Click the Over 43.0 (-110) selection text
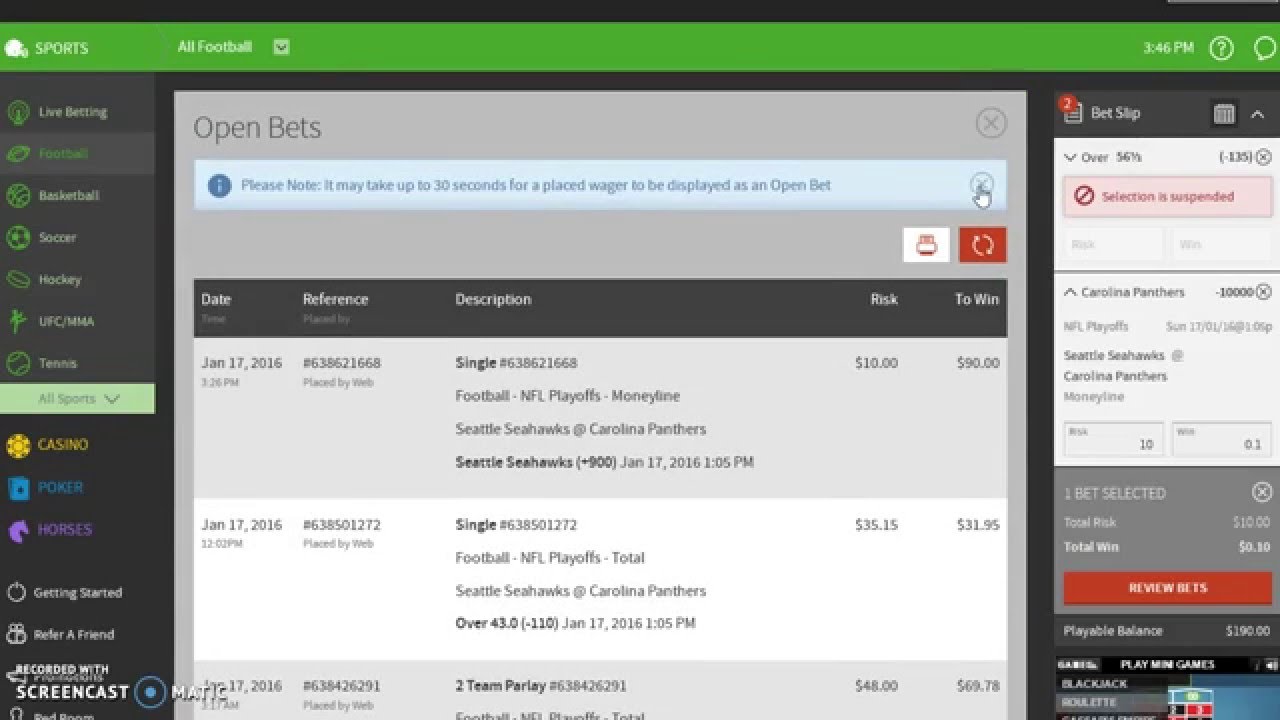The width and height of the screenshot is (1280, 720). click(506, 623)
